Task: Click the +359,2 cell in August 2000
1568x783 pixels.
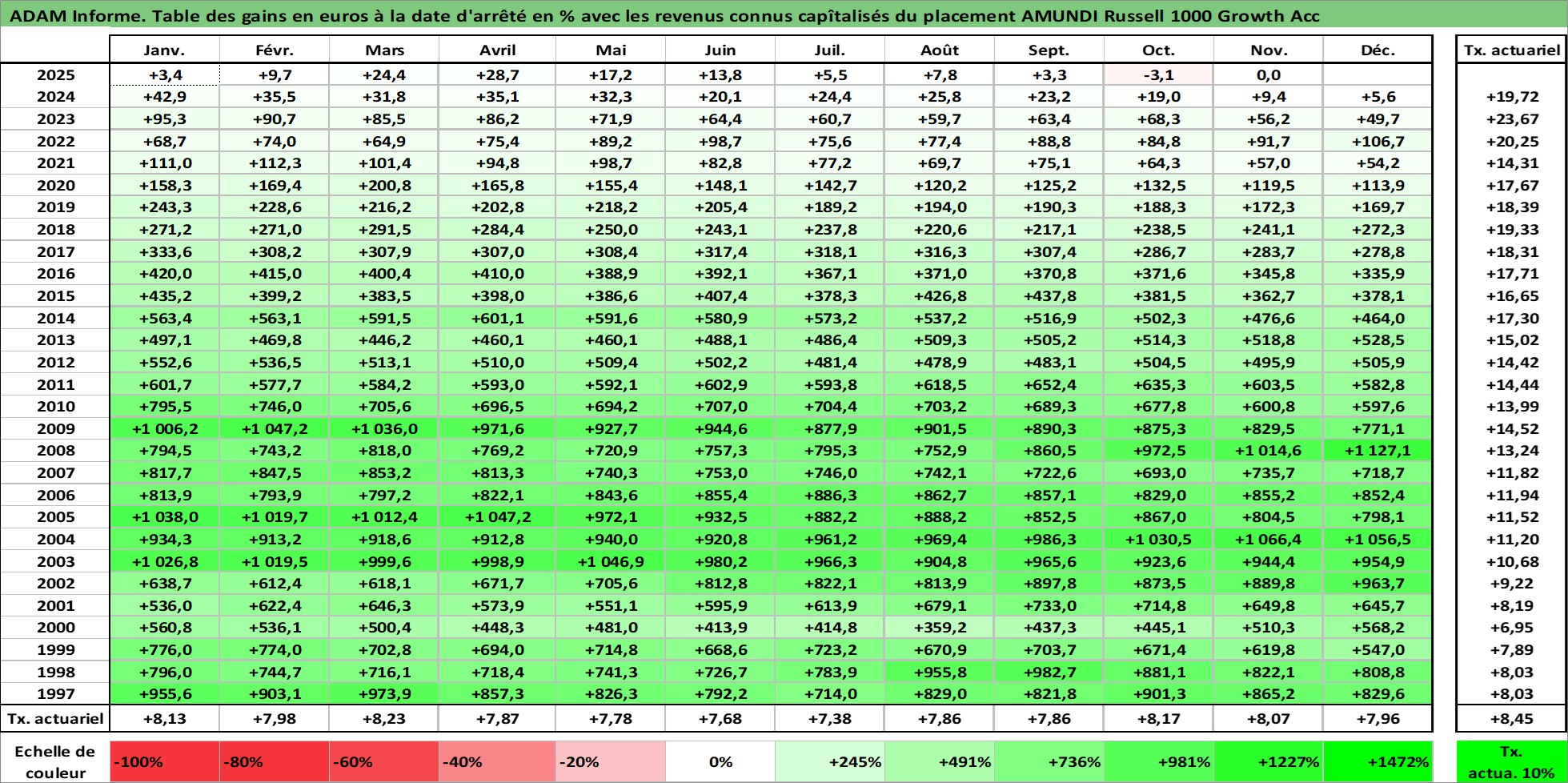Action: (x=940, y=628)
